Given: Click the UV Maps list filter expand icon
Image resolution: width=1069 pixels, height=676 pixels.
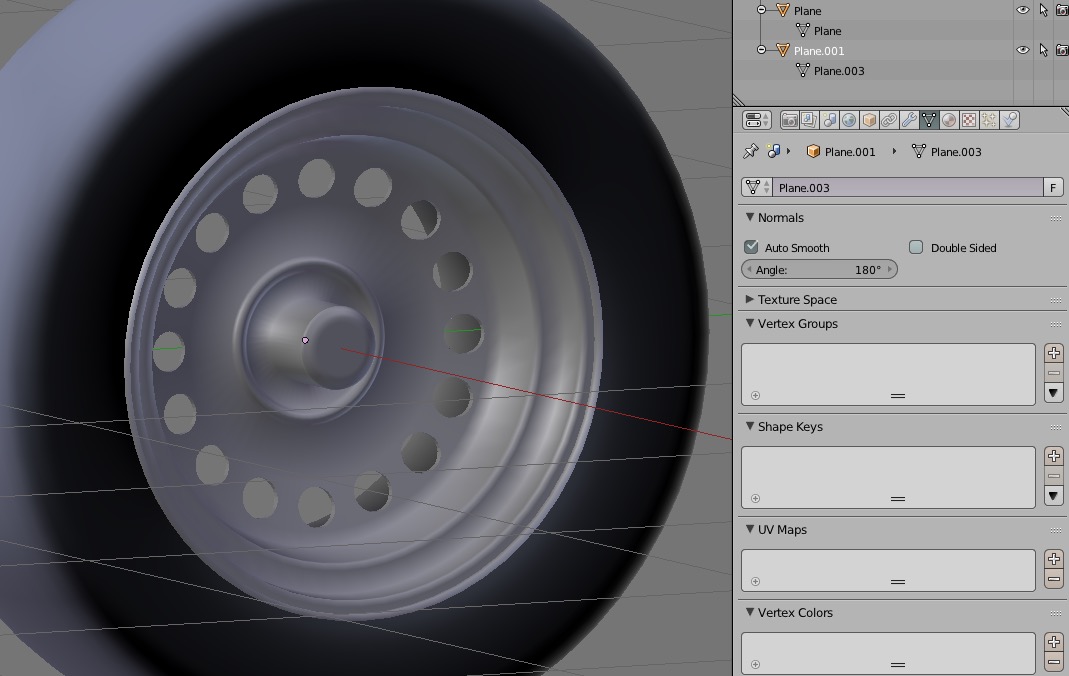Looking at the screenshot, I should click(x=755, y=581).
